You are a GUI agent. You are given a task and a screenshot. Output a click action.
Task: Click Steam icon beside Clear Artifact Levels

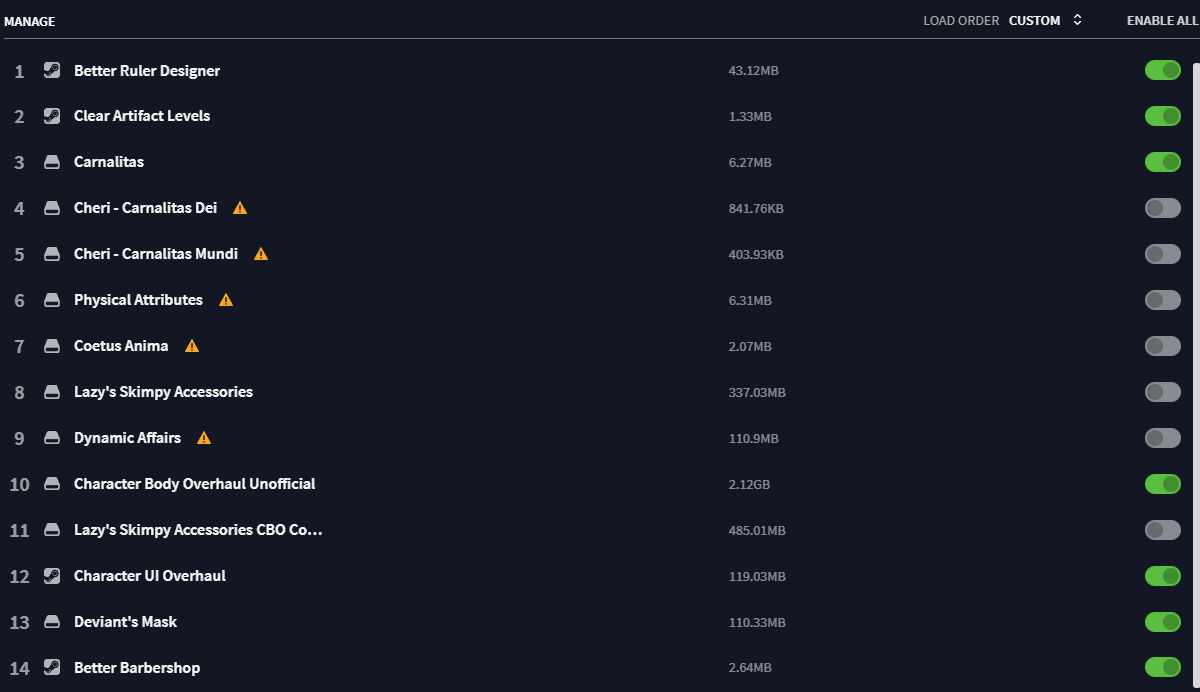click(52, 116)
